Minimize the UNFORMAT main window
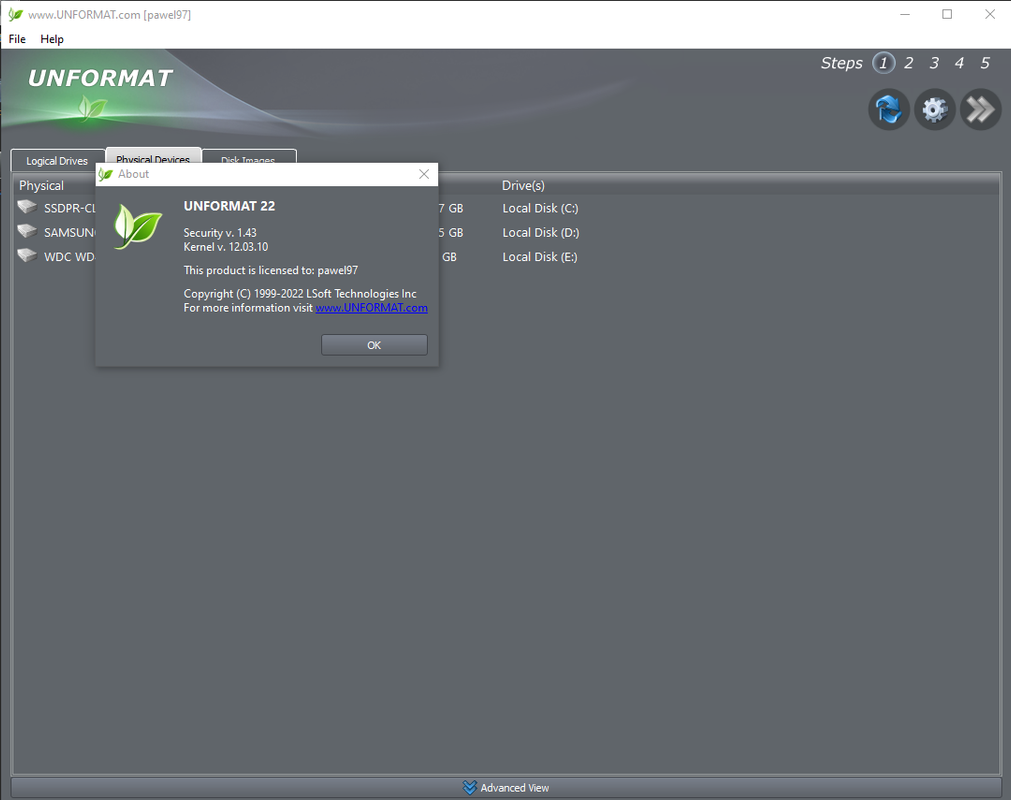1011x800 pixels. point(905,14)
